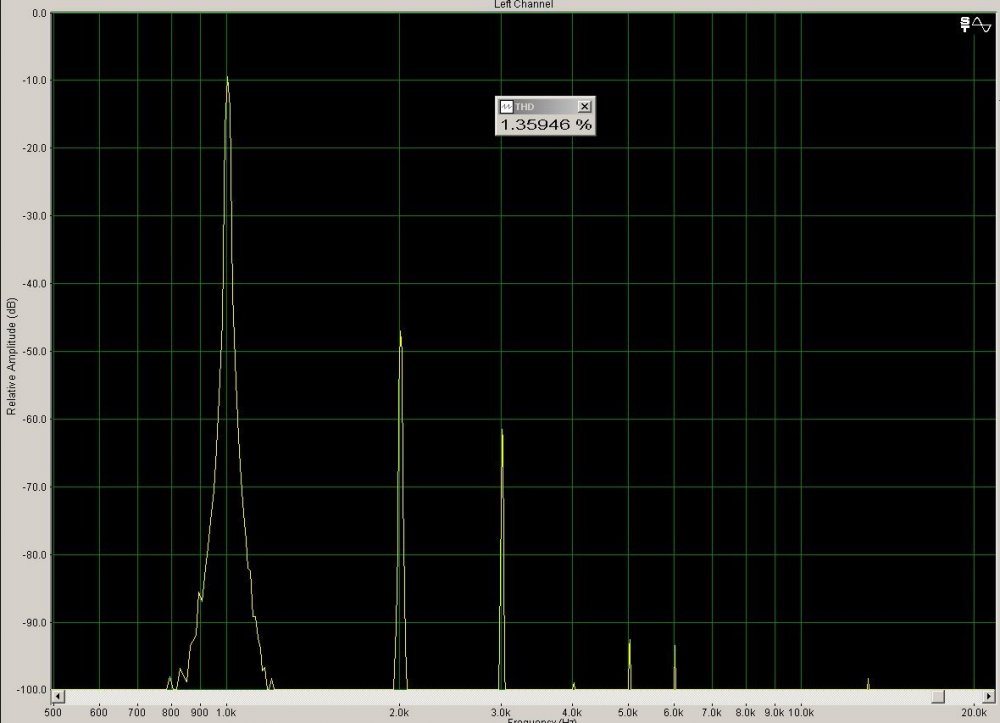Image resolution: width=1000 pixels, height=723 pixels.
Task: Close the THD readout window
Action: tap(585, 106)
